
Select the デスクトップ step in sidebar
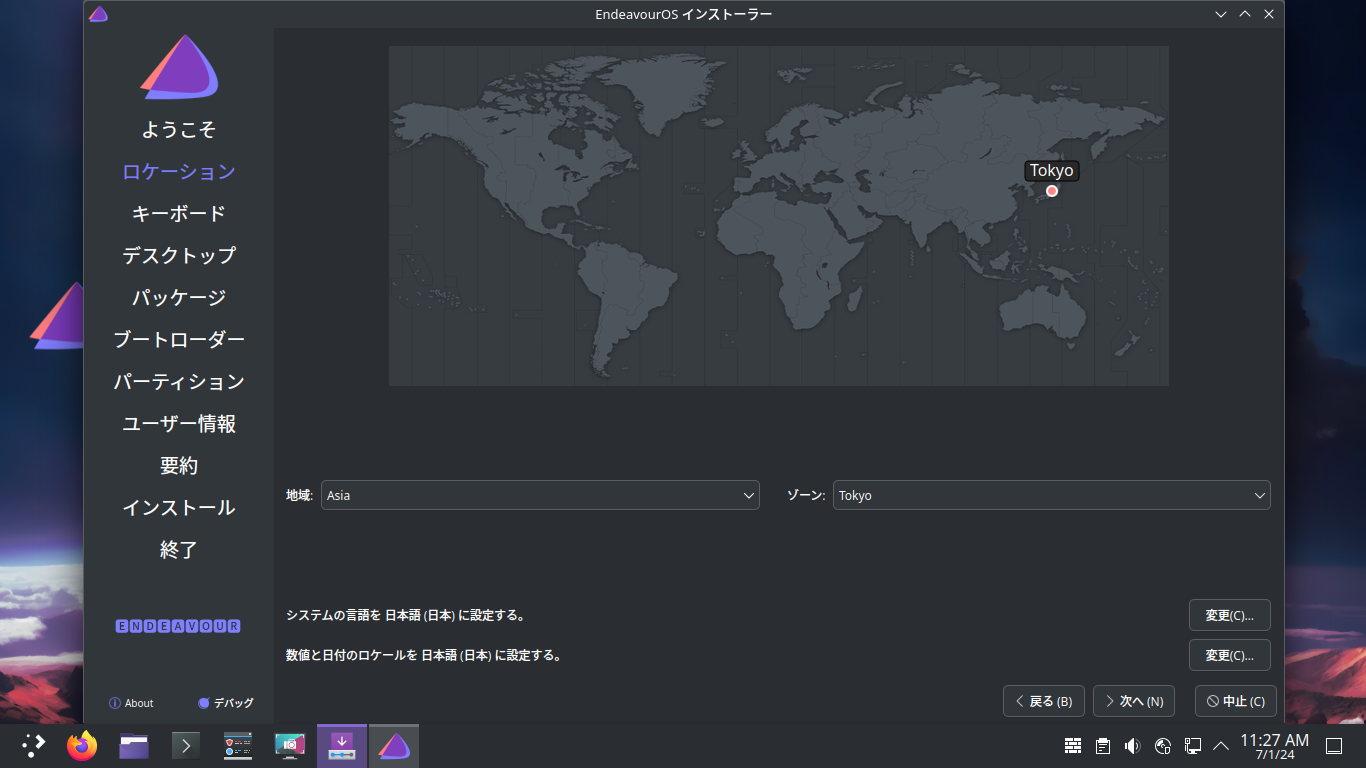pos(179,255)
